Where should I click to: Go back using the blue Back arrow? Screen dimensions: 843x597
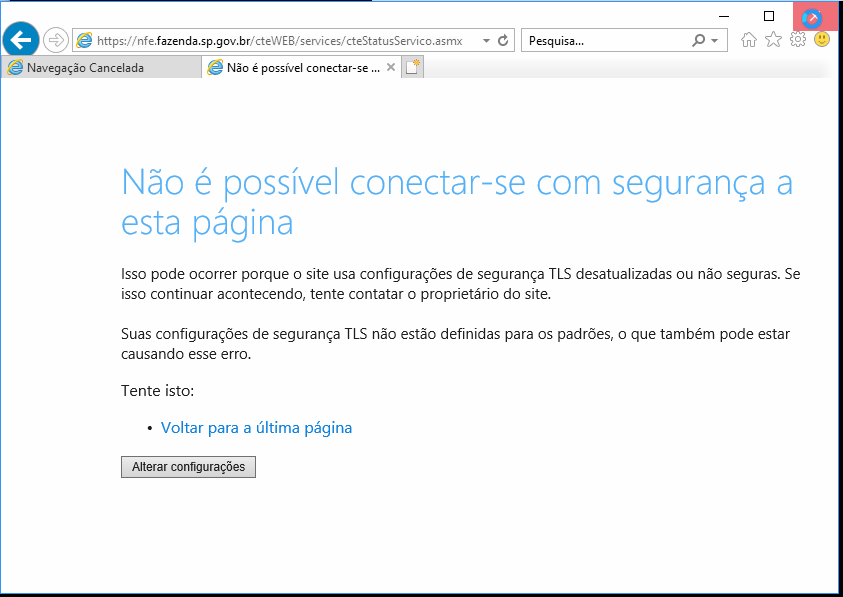point(20,40)
